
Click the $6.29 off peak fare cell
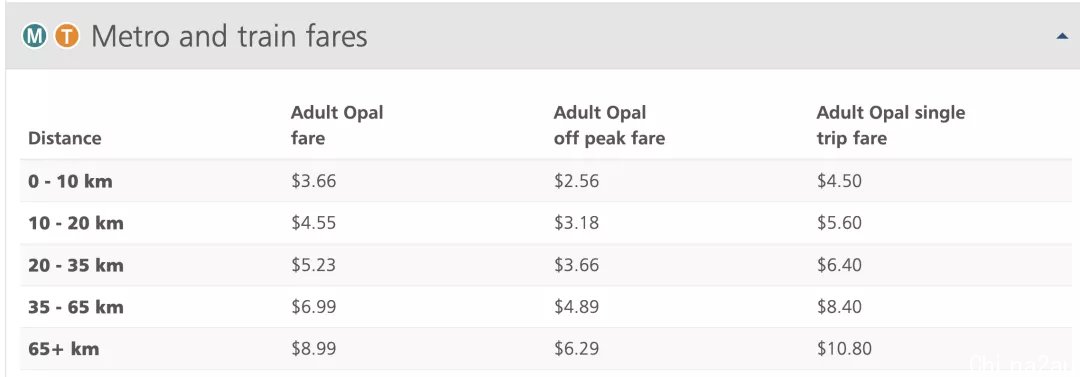[x=577, y=349]
